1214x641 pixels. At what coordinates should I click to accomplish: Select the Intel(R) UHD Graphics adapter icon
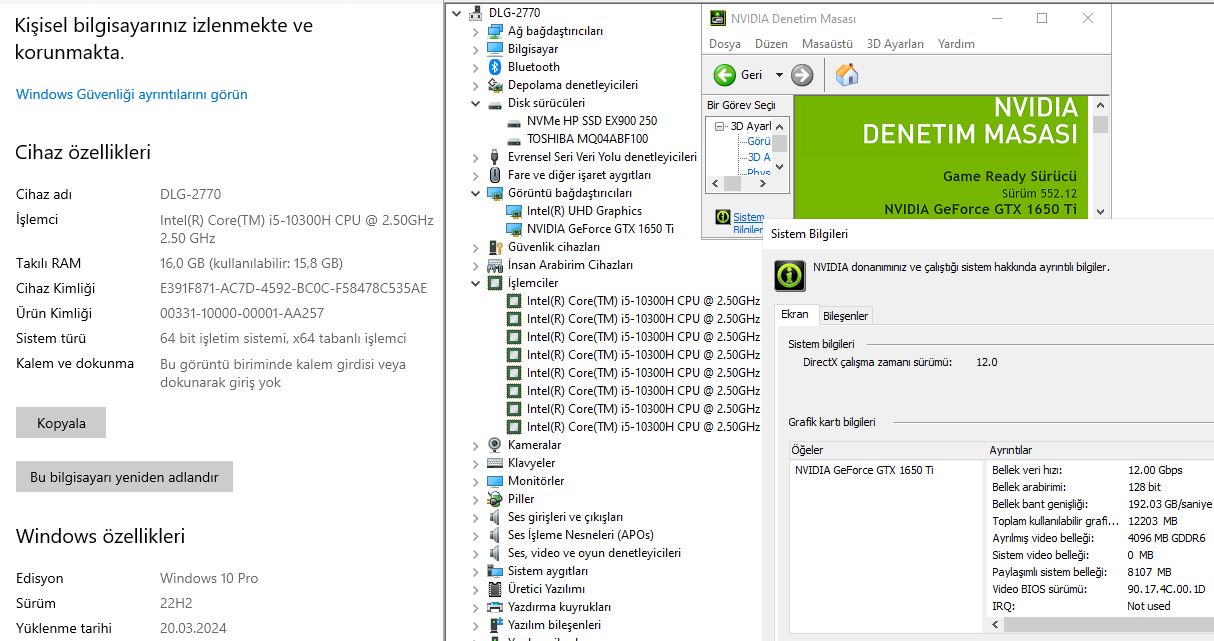(x=513, y=211)
